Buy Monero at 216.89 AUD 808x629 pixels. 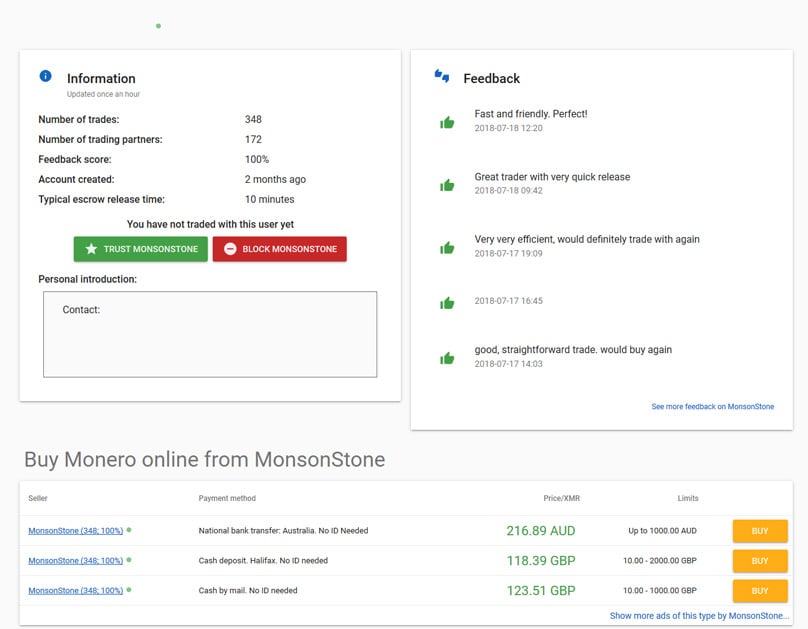click(x=760, y=531)
